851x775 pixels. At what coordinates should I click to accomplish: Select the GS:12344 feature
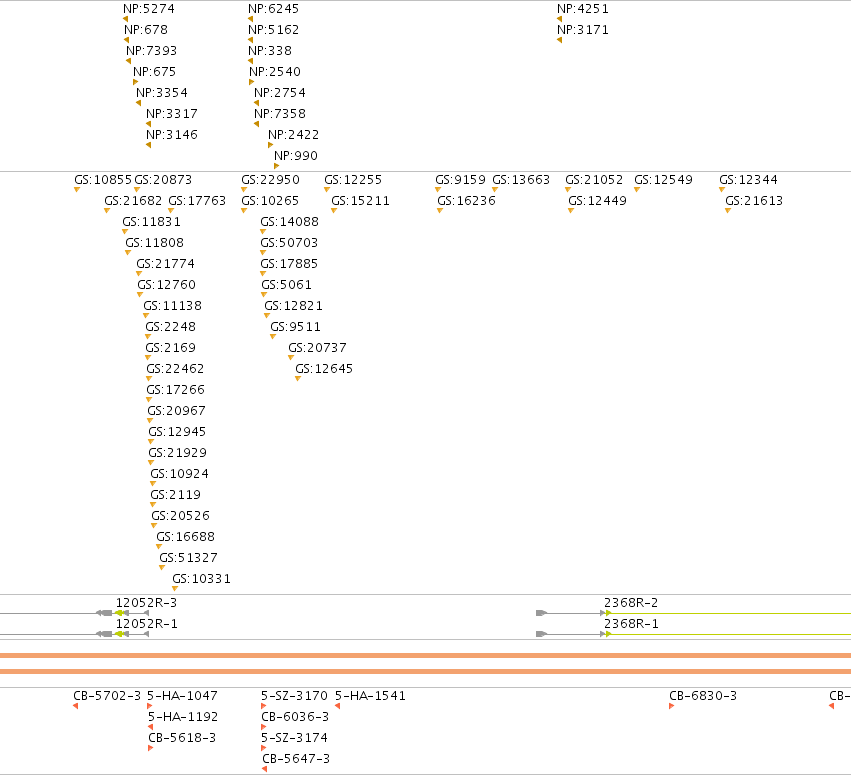pos(748,180)
